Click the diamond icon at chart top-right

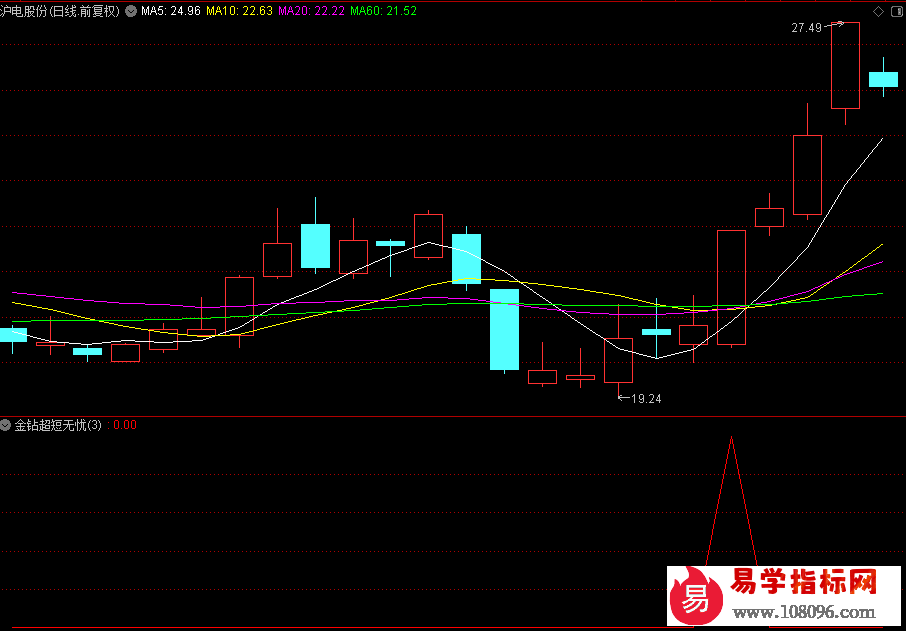[878, 11]
